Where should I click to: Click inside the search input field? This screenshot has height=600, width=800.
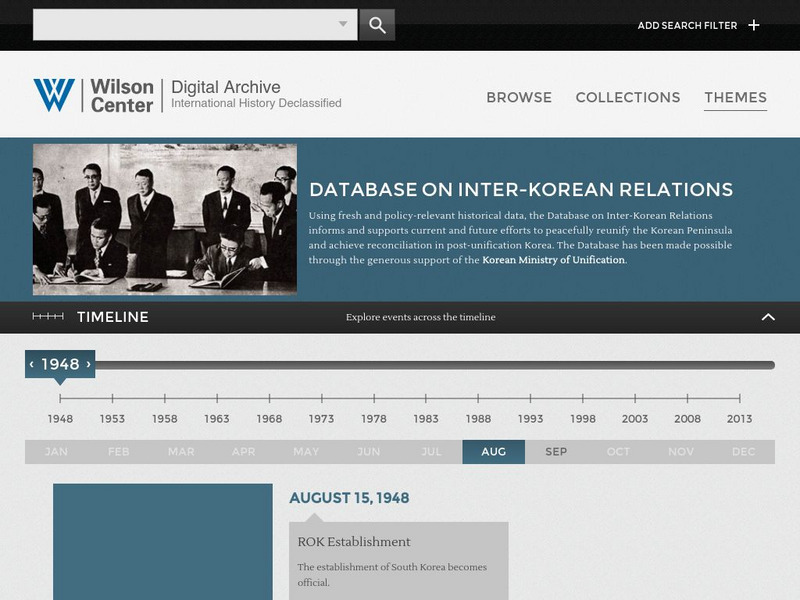pos(180,24)
